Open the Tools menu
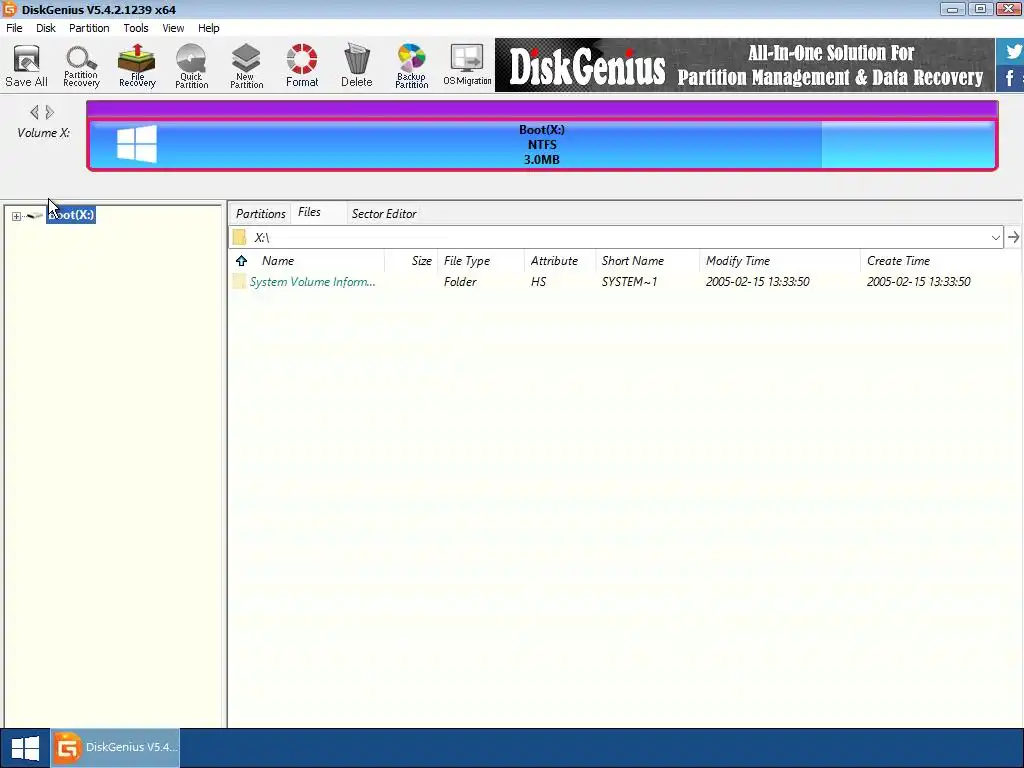Image resolution: width=1024 pixels, height=768 pixels. 136,28
